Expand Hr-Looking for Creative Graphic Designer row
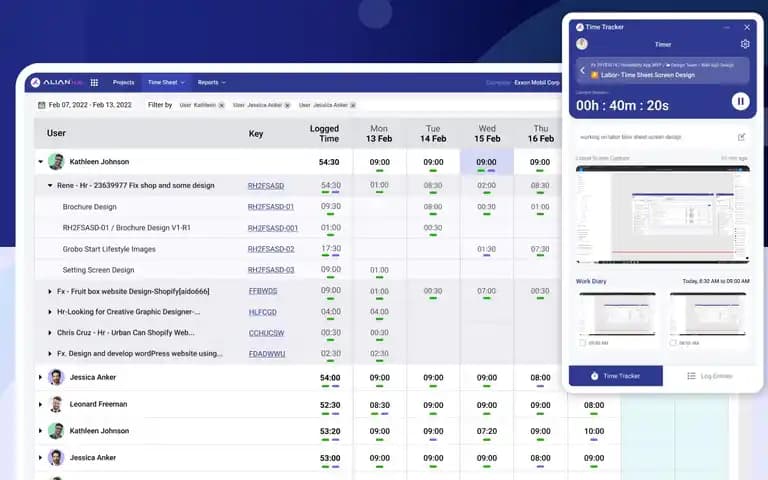The image size is (768, 480). [x=49, y=312]
